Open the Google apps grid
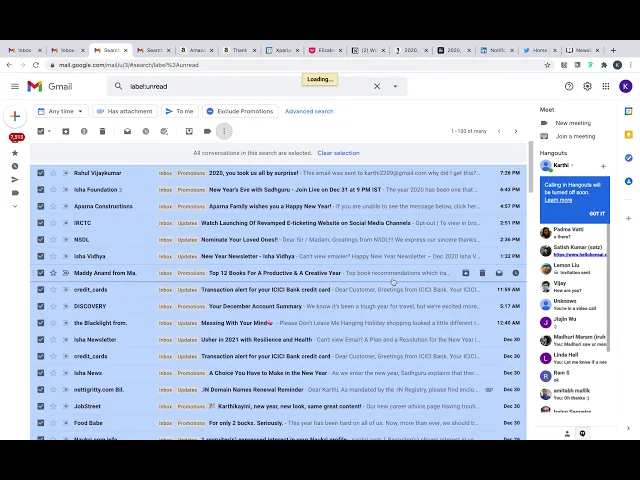Image resolution: width=640 pixels, height=480 pixels. tap(606, 86)
